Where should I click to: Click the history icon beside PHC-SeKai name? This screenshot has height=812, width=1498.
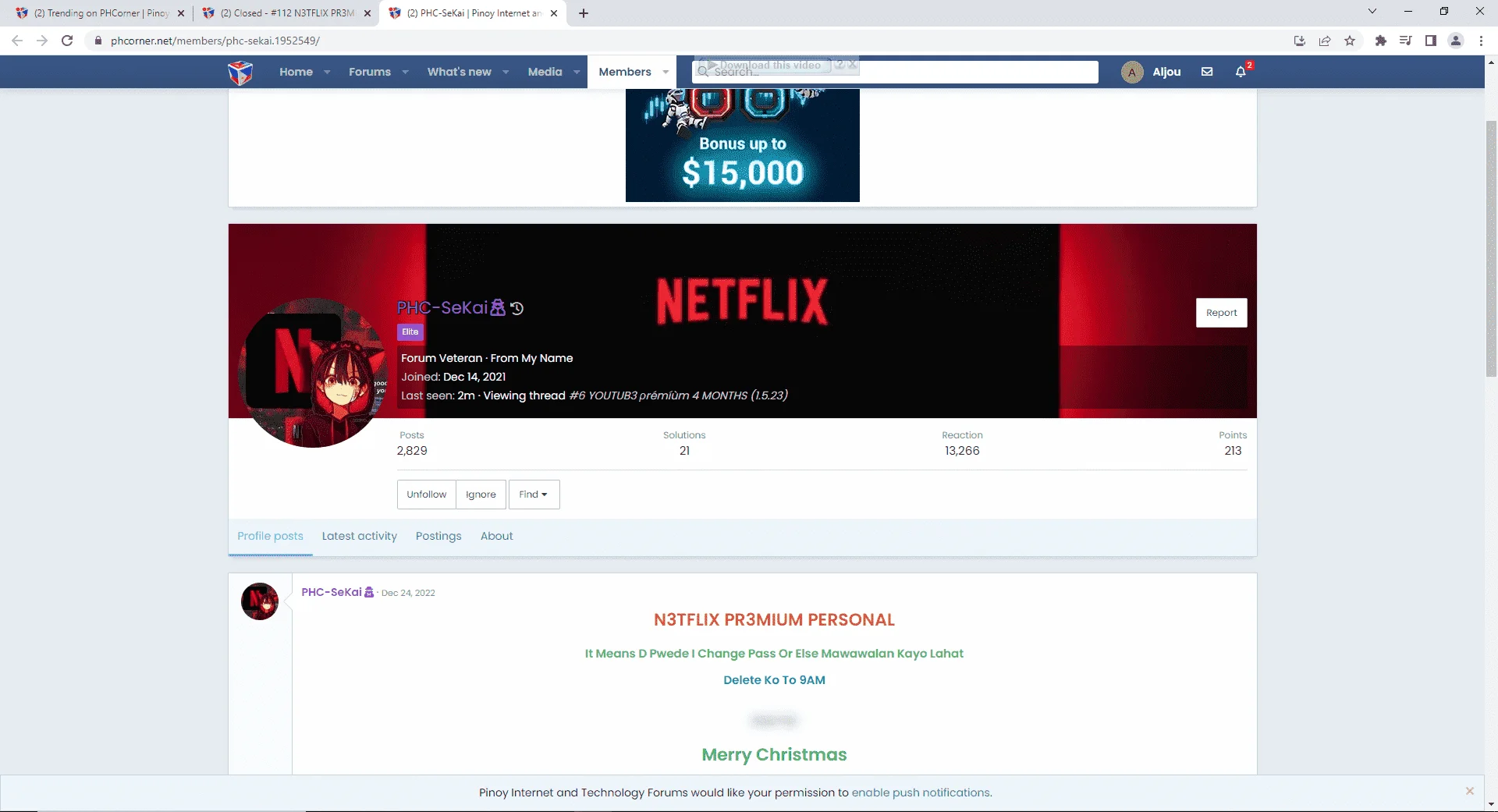[x=516, y=308]
